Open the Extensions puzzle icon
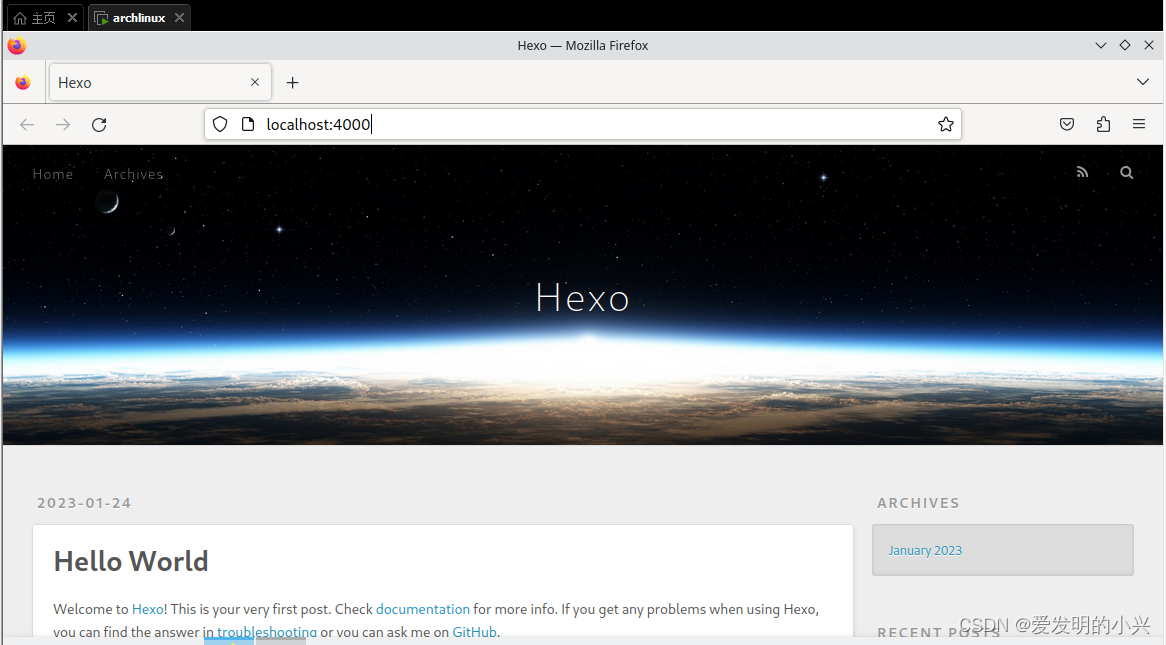The image size is (1166, 645). coord(1103,124)
